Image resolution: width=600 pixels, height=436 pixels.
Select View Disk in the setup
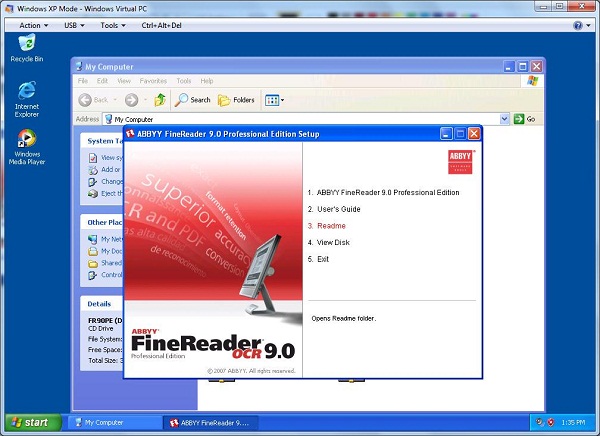tap(329, 242)
